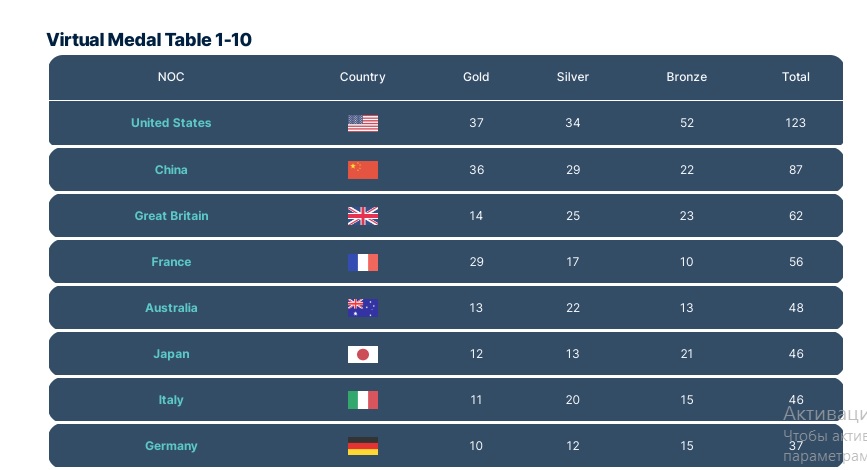Click the Bronze column header
The image size is (867, 470).
[686, 77]
